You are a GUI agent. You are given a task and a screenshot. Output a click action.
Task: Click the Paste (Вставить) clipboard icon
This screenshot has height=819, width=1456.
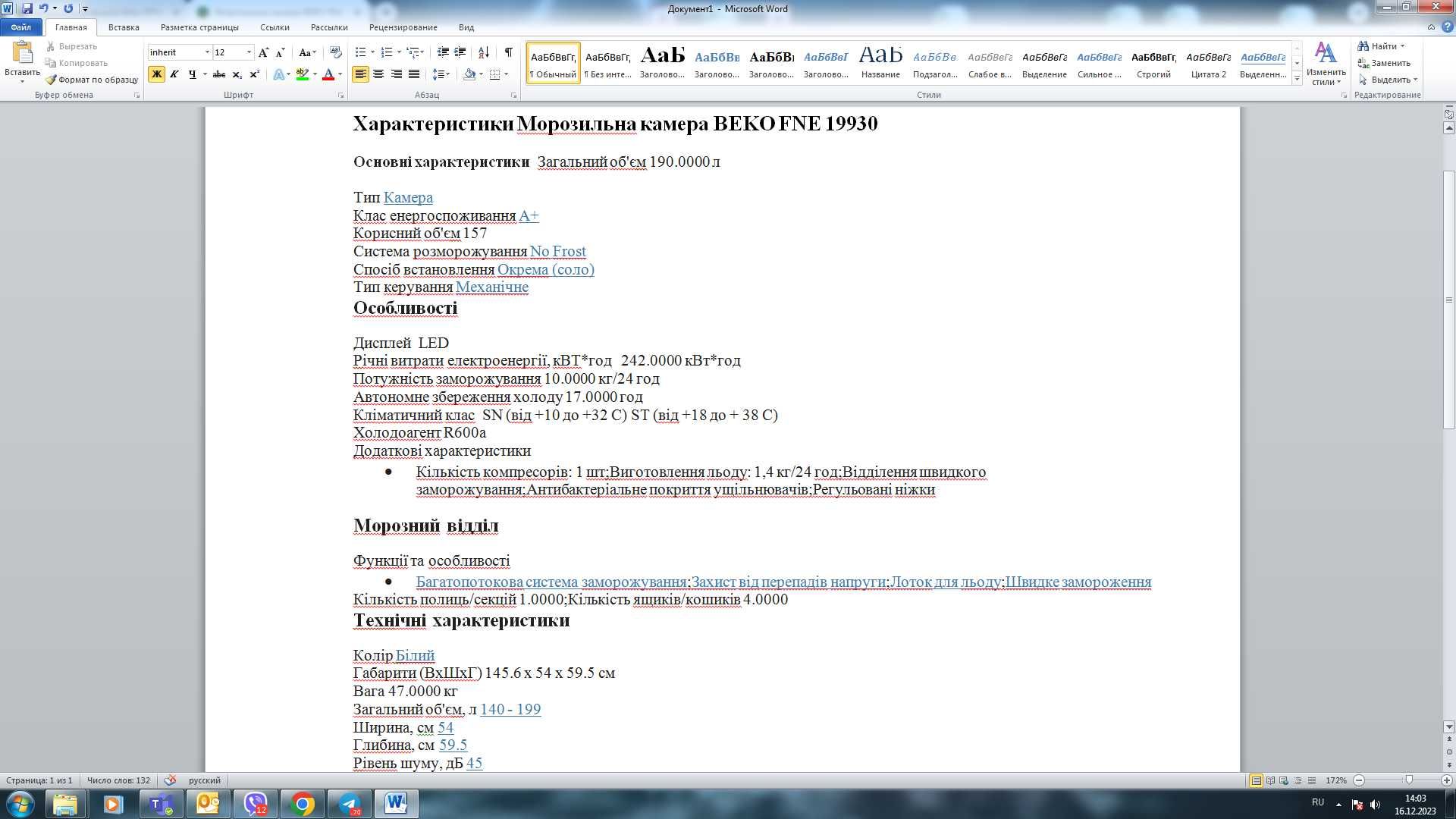[22, 53]
